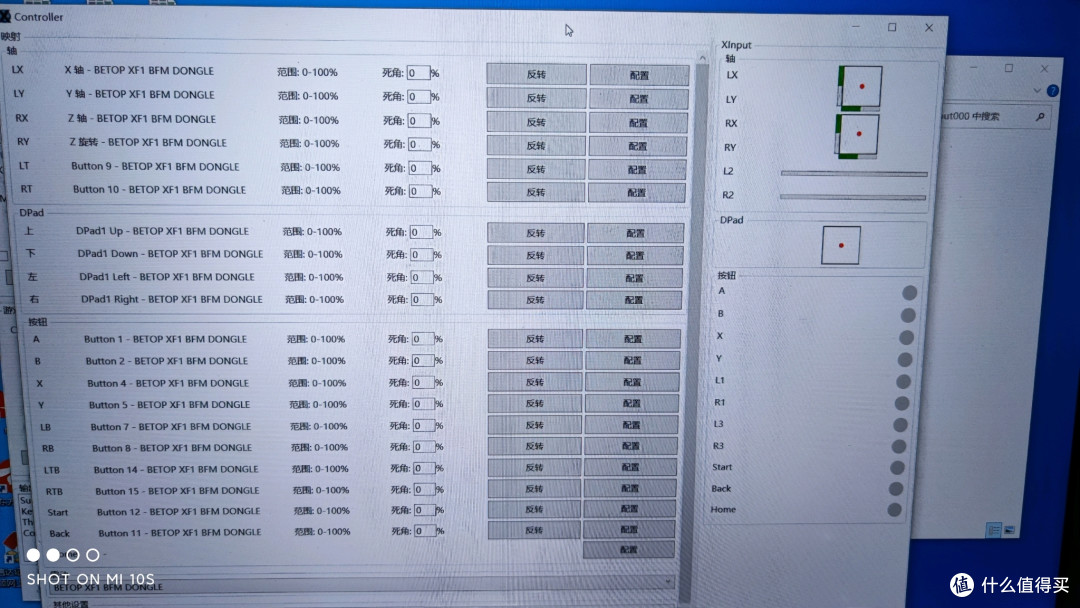The height and width of the screenshot is (608, 1080).
Task: Focus the Back Button 11 dead zone field
Action: click(426, 531)
